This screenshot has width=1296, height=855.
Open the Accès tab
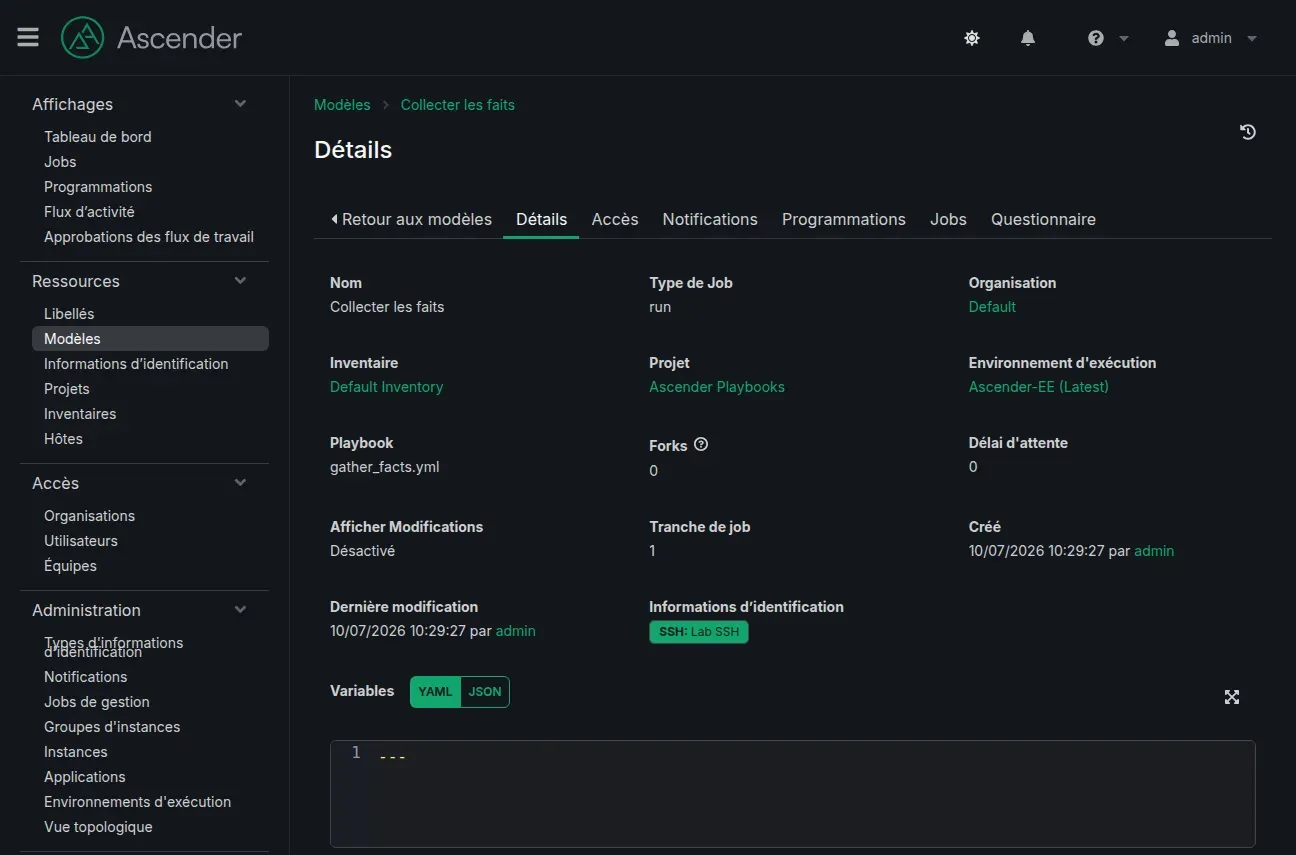[x=615, y=219]
